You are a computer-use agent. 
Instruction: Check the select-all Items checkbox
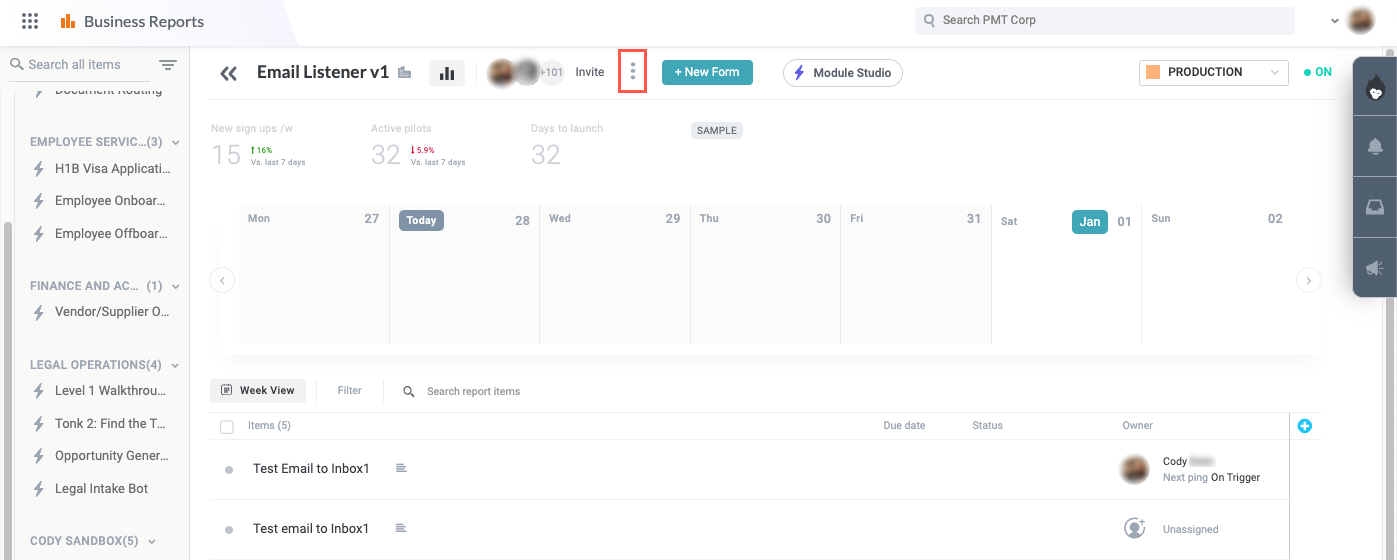pos(227,427)
